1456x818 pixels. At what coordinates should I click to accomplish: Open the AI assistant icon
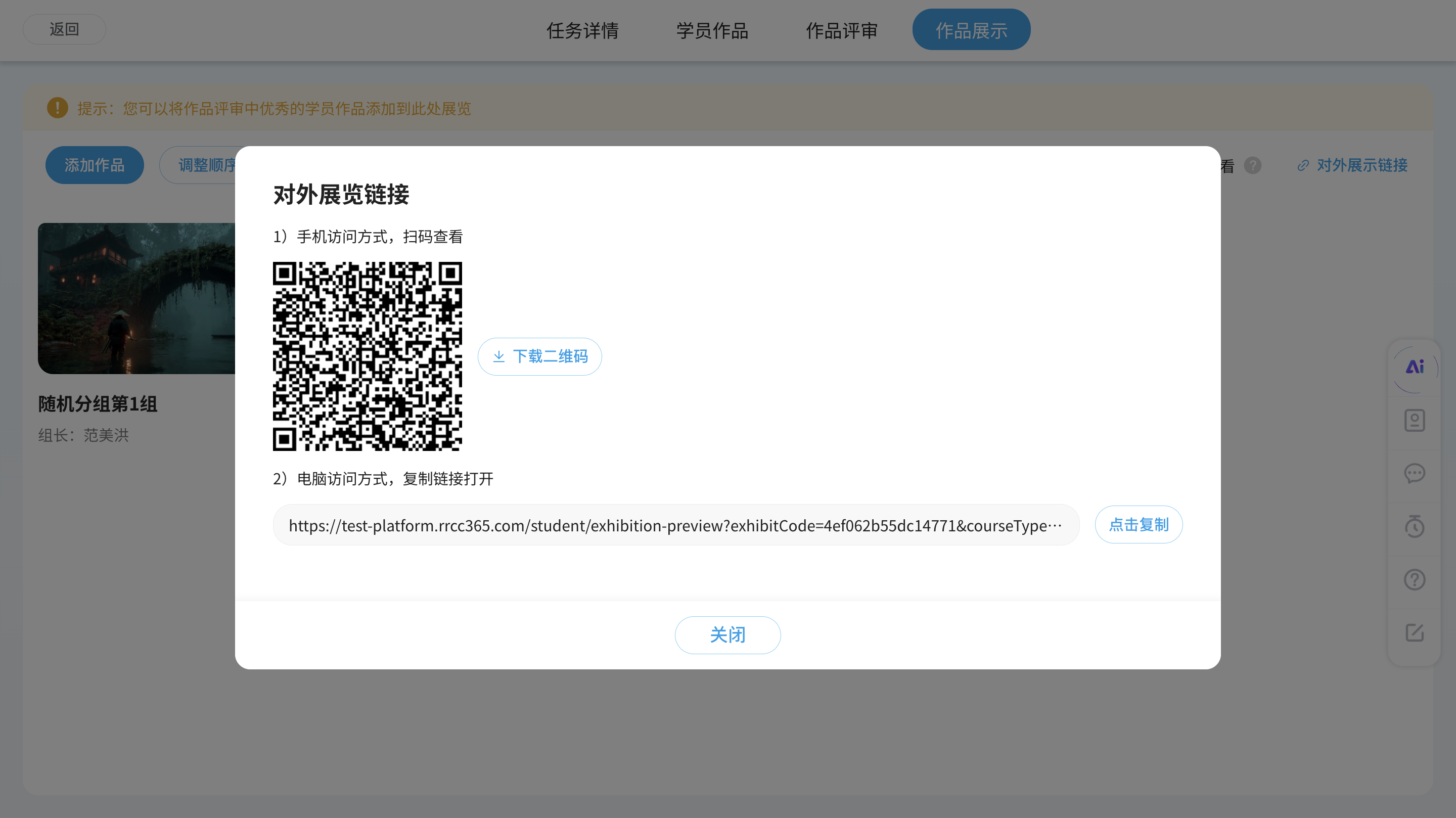click(x=1415, y=368)
